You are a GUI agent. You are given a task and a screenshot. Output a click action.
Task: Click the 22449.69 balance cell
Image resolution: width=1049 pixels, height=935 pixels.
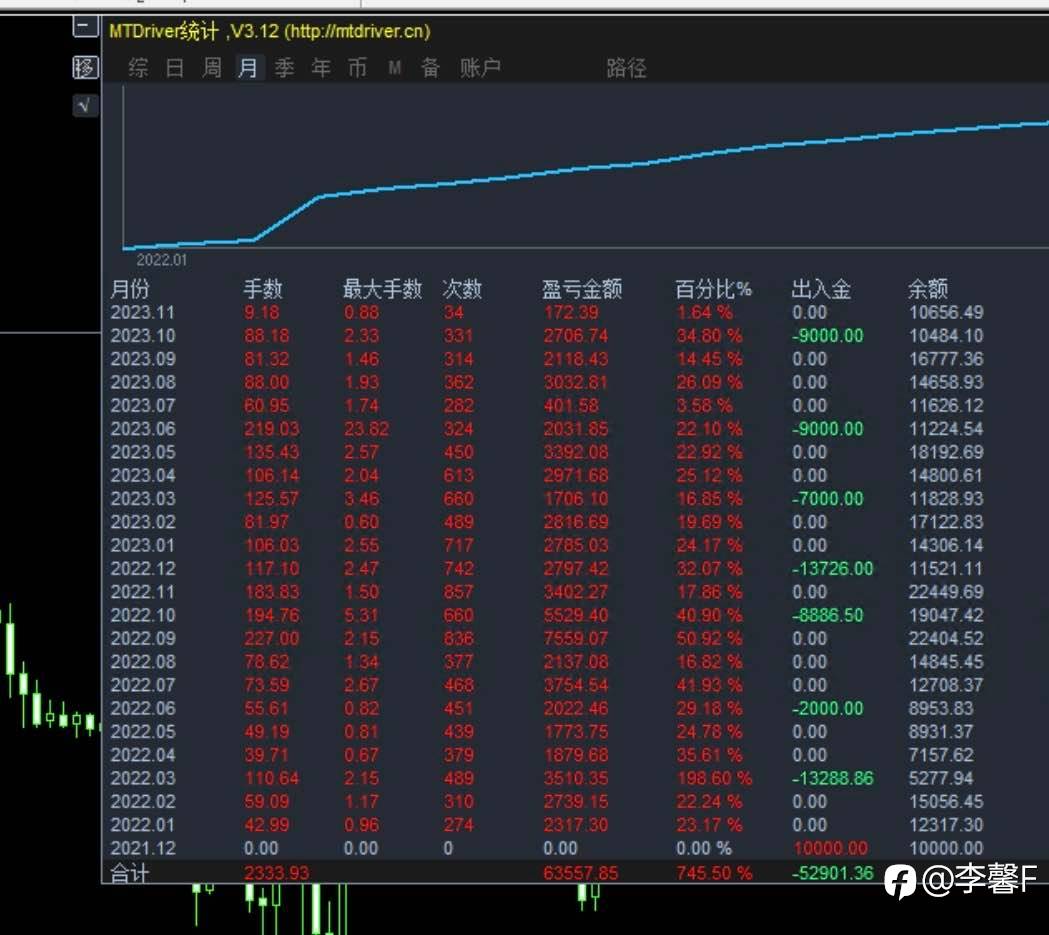(x=946, y=592)
